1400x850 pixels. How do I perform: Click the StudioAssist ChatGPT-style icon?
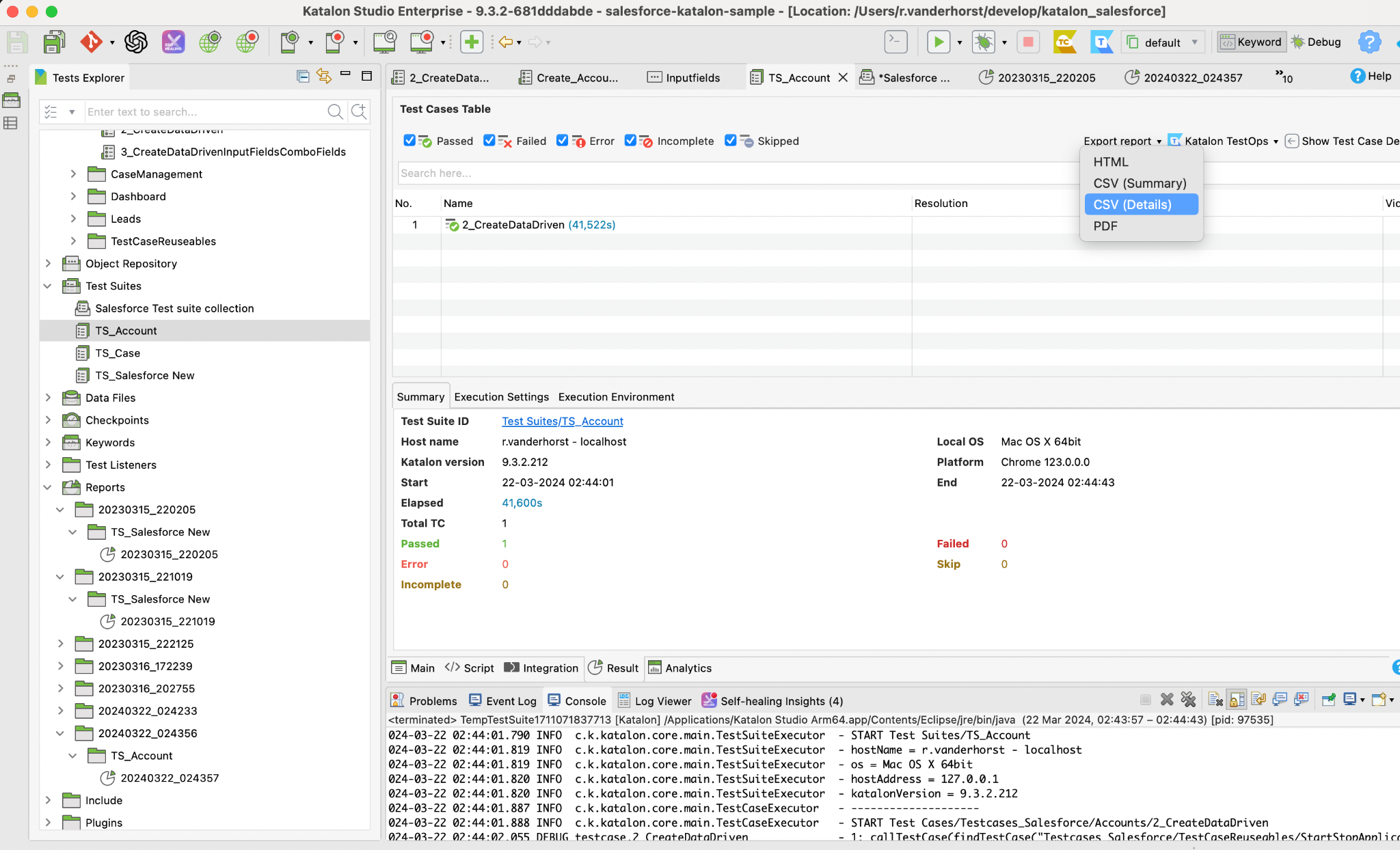click(136, 42)
